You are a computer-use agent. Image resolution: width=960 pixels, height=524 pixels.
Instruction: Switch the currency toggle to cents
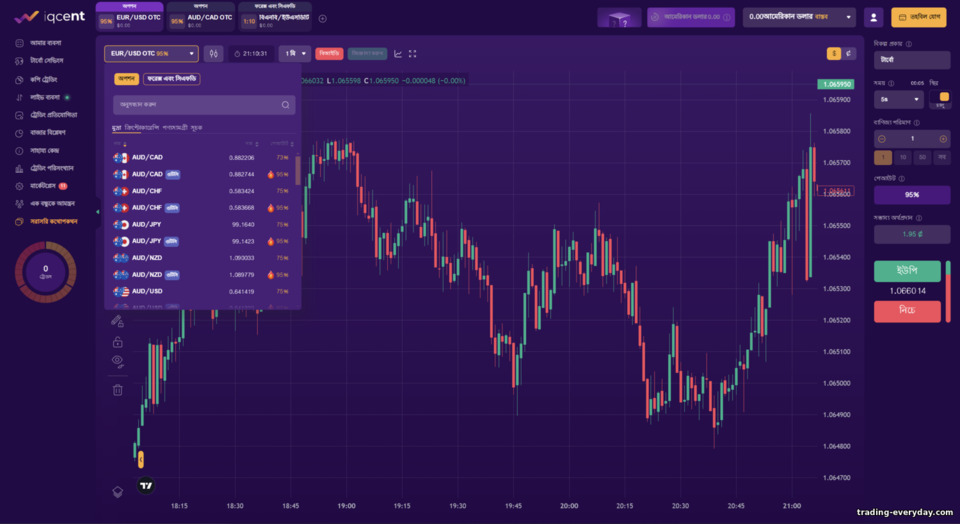point(848,54)
